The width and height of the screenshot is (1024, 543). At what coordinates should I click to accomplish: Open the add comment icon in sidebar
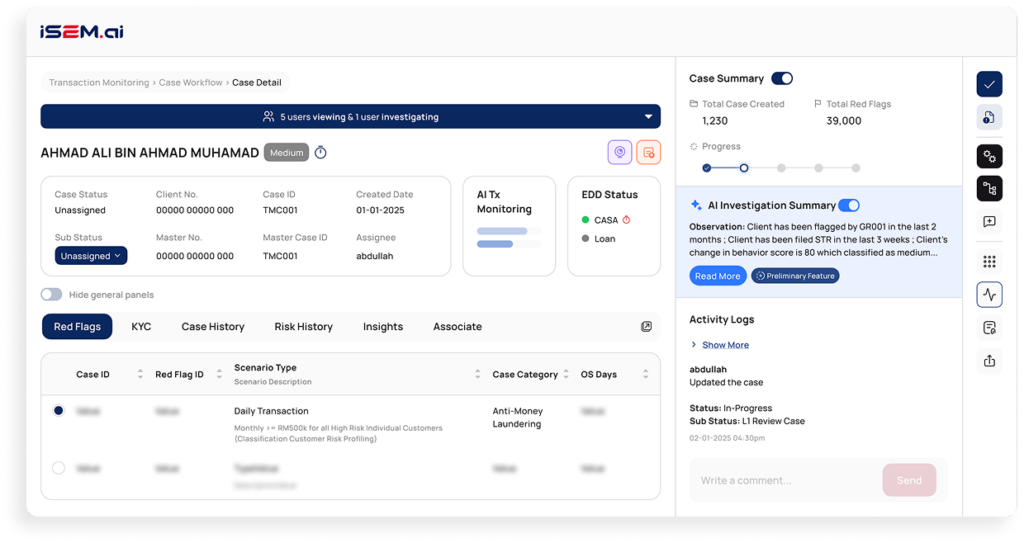tap(988, 222)
